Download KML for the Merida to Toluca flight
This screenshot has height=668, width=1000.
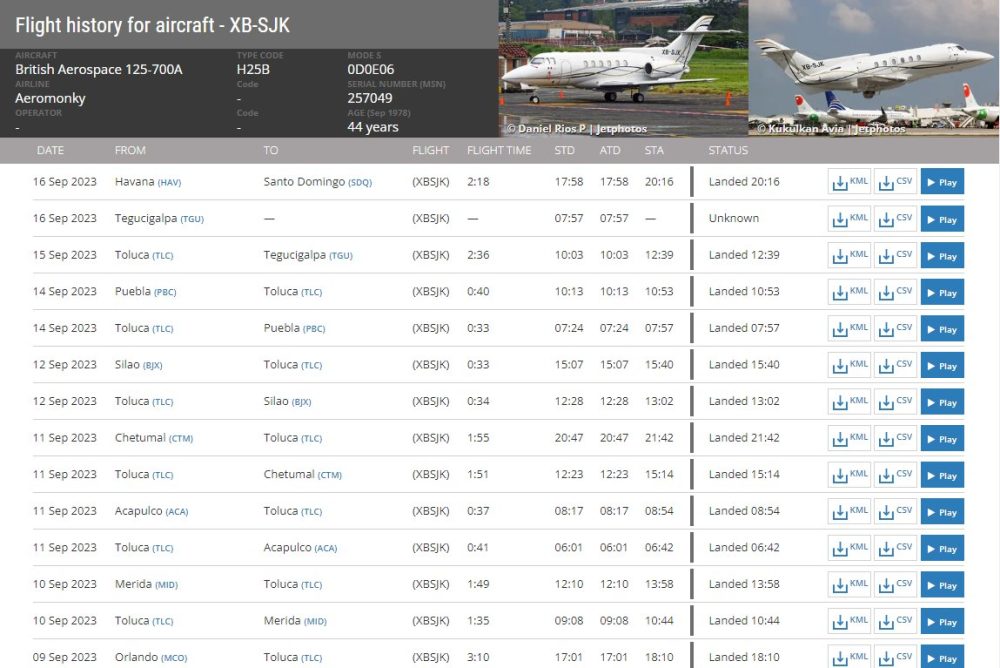849,583
